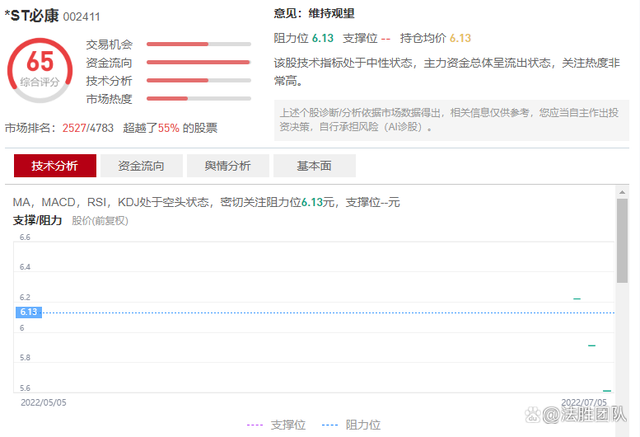The image size is (640, 437).
Task: Click the 6.6 axis label
Action: [x=25, y=237]
